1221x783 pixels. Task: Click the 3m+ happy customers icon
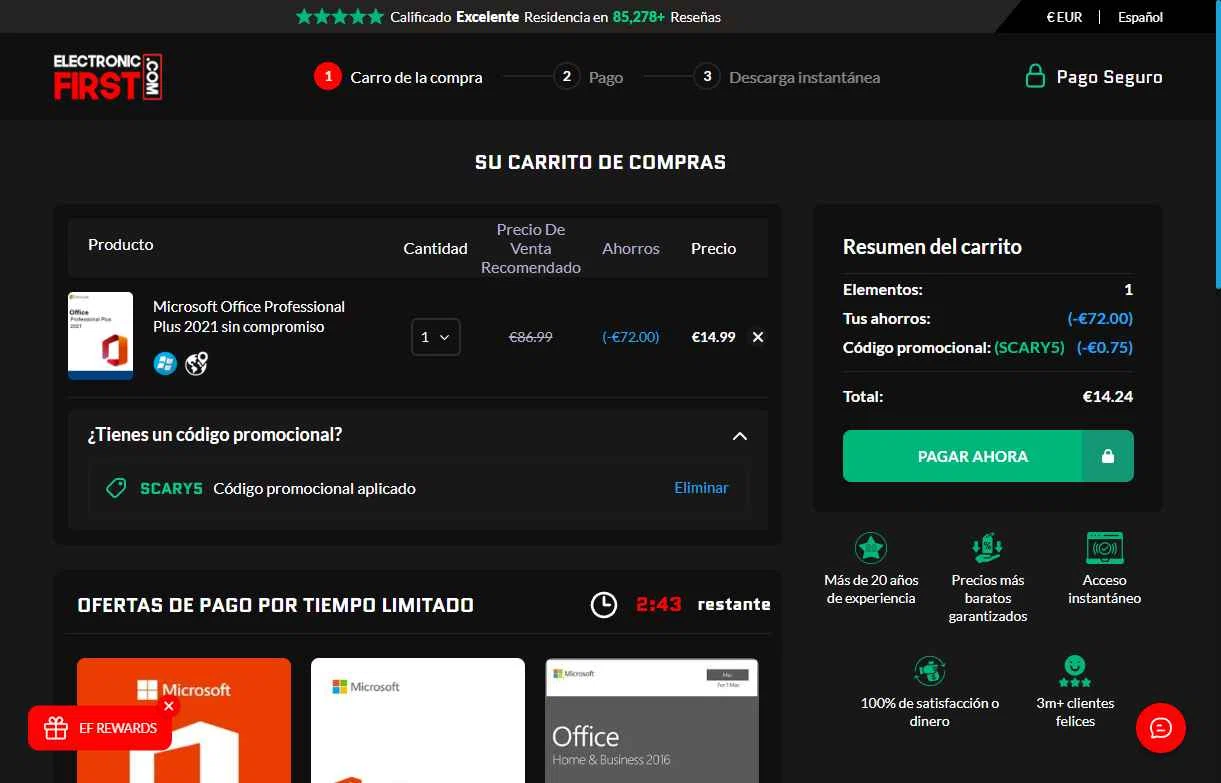pyautogui.click(x=1075, y=670)
